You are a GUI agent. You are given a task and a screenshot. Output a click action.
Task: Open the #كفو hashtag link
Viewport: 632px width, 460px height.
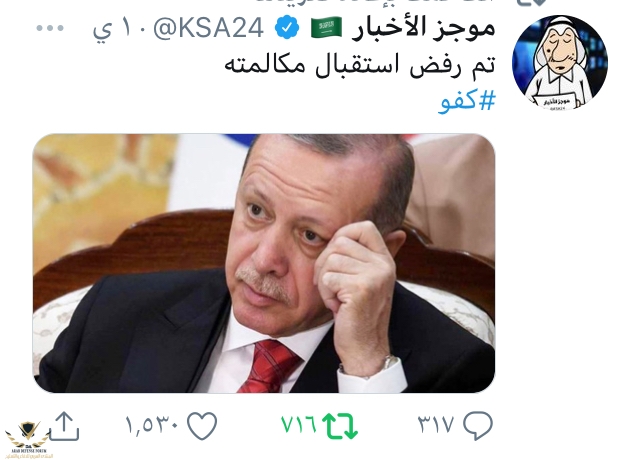click(x=467, y=100)
